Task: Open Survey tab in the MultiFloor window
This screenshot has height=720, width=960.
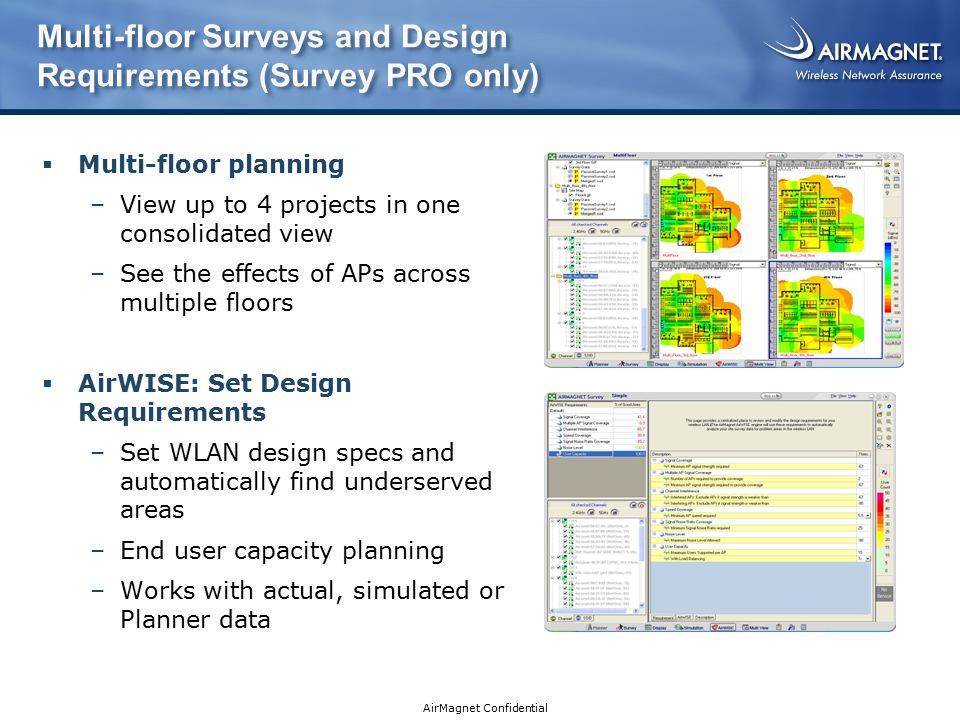Action: tap(628, 364)
